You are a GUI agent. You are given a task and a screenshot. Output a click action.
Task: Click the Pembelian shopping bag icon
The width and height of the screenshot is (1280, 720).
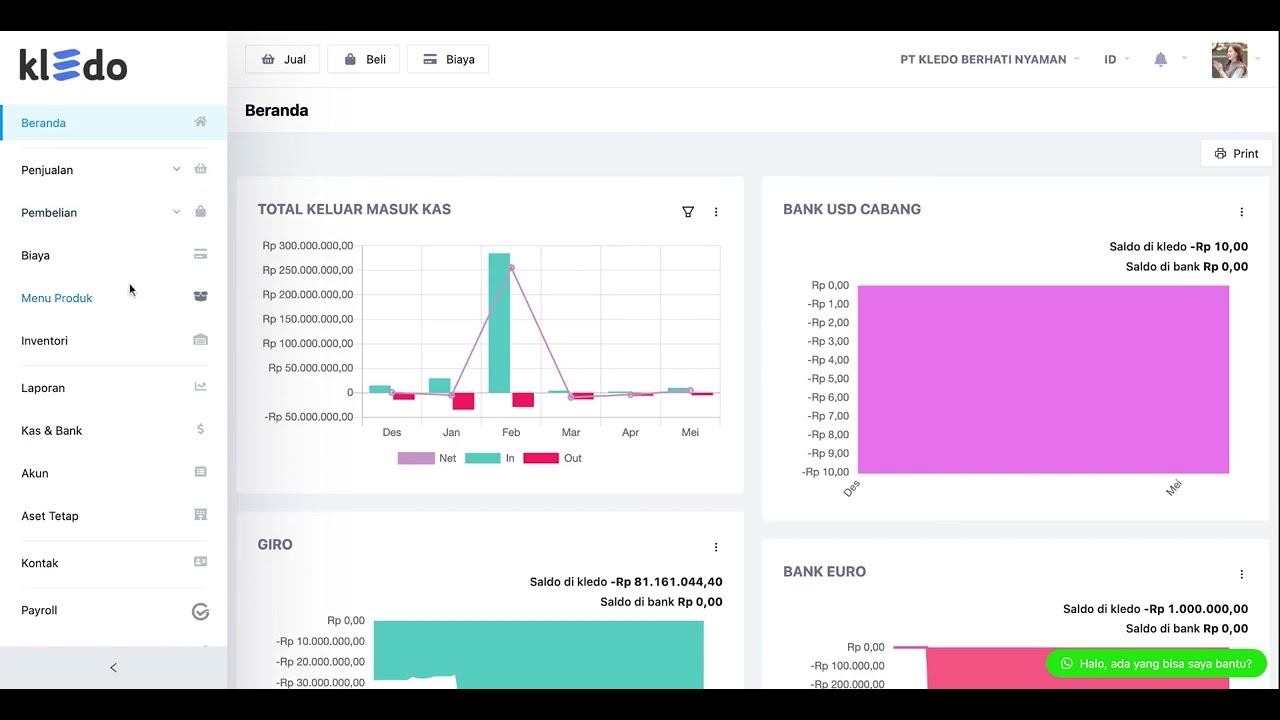coord(200,212)
